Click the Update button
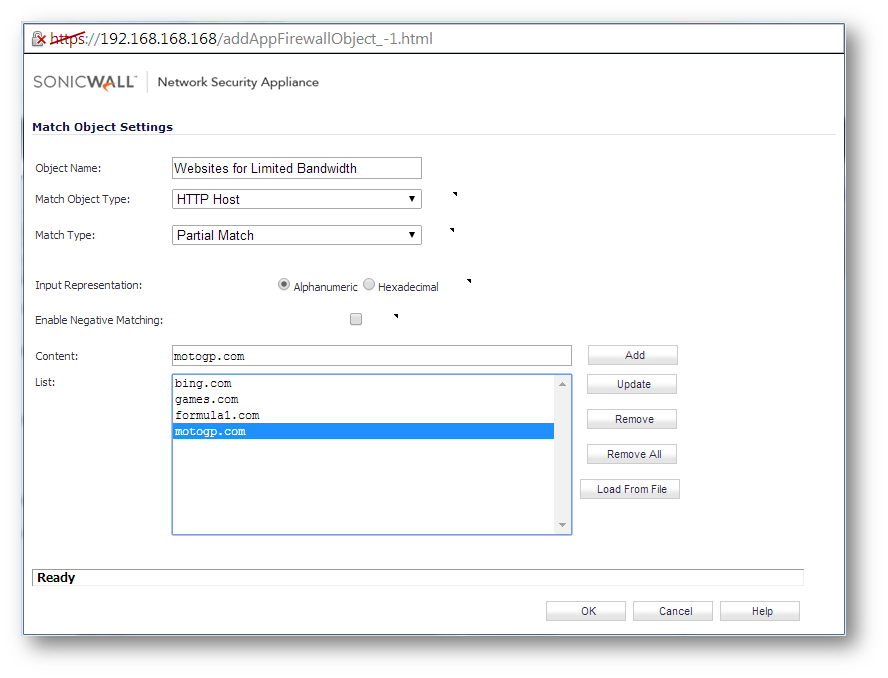Viewport: 888px width, 678px height. [632, 384]
